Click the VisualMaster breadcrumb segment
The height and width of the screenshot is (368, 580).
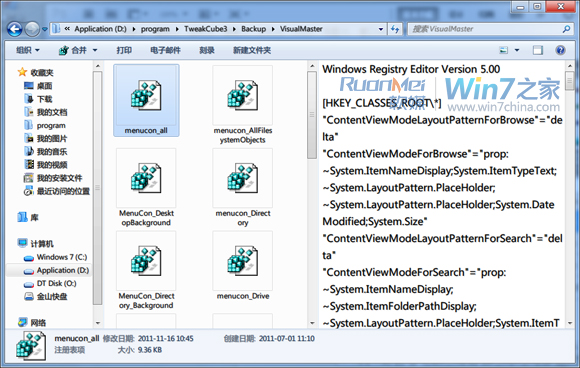click(301, 29)
